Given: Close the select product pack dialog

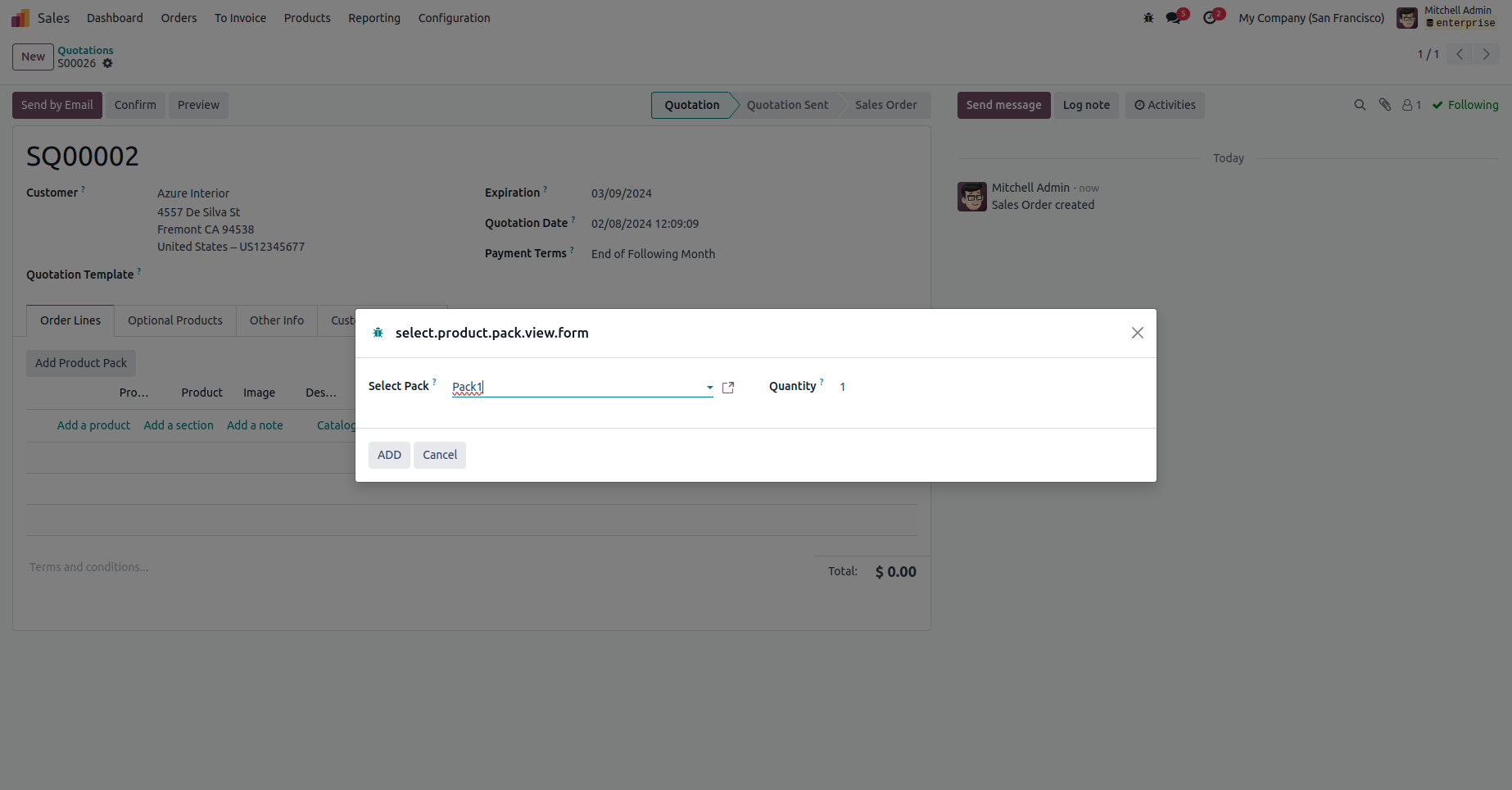Looking at the screenshot, I should pos(1137,333).
